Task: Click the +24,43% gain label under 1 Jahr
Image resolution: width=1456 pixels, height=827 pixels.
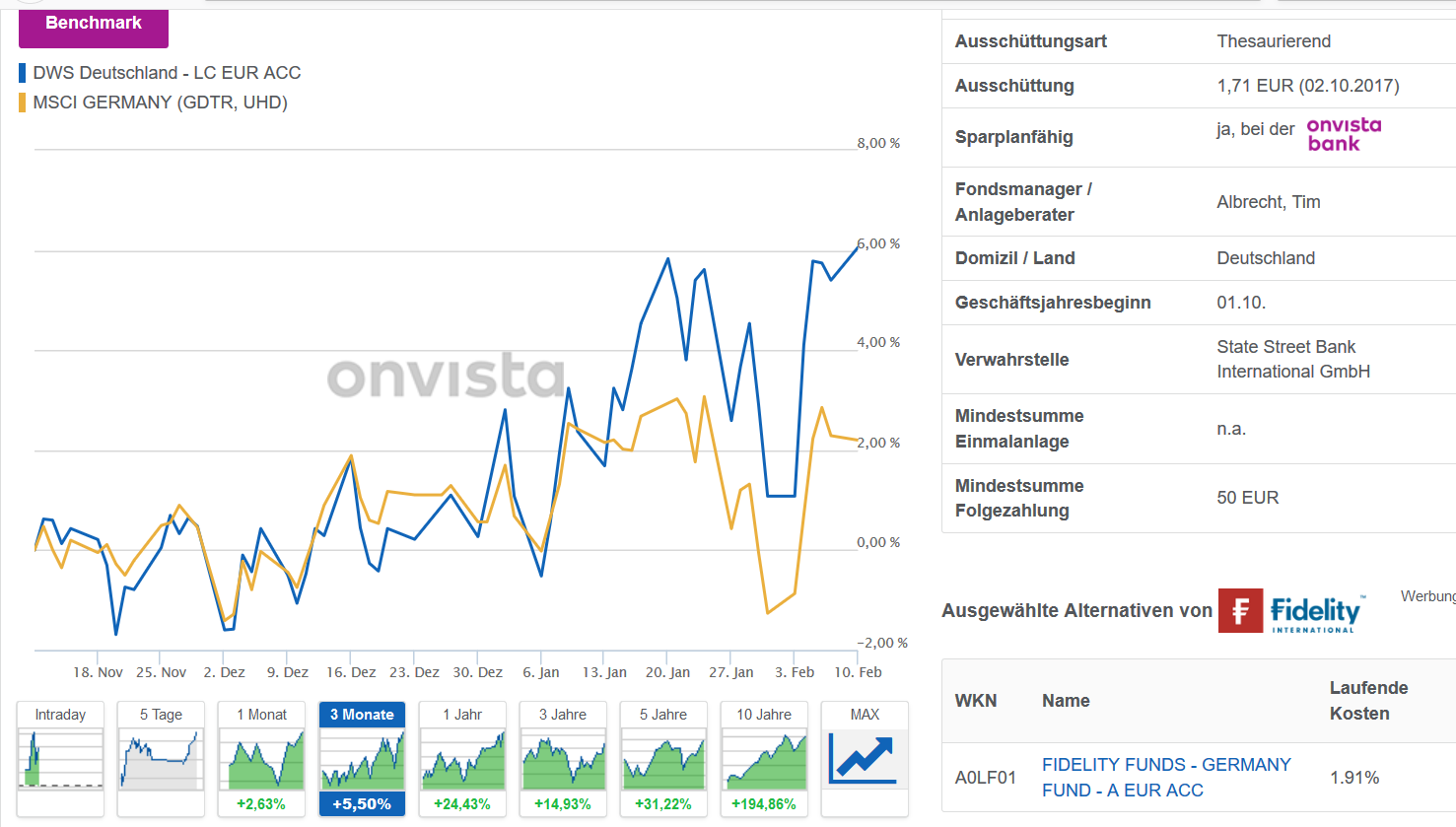Action: 462,804
